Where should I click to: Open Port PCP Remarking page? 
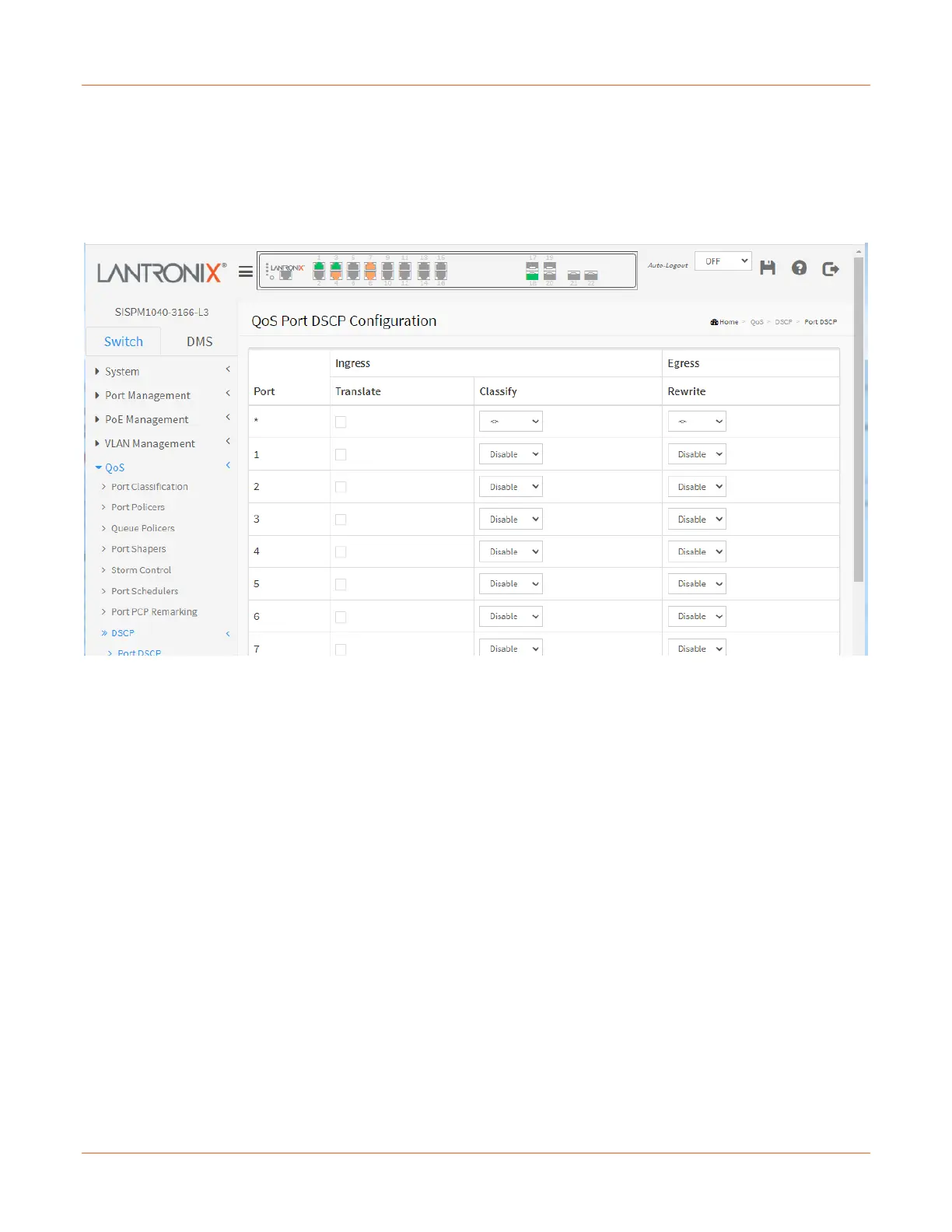pyautogui.click(x=154, y=612)
